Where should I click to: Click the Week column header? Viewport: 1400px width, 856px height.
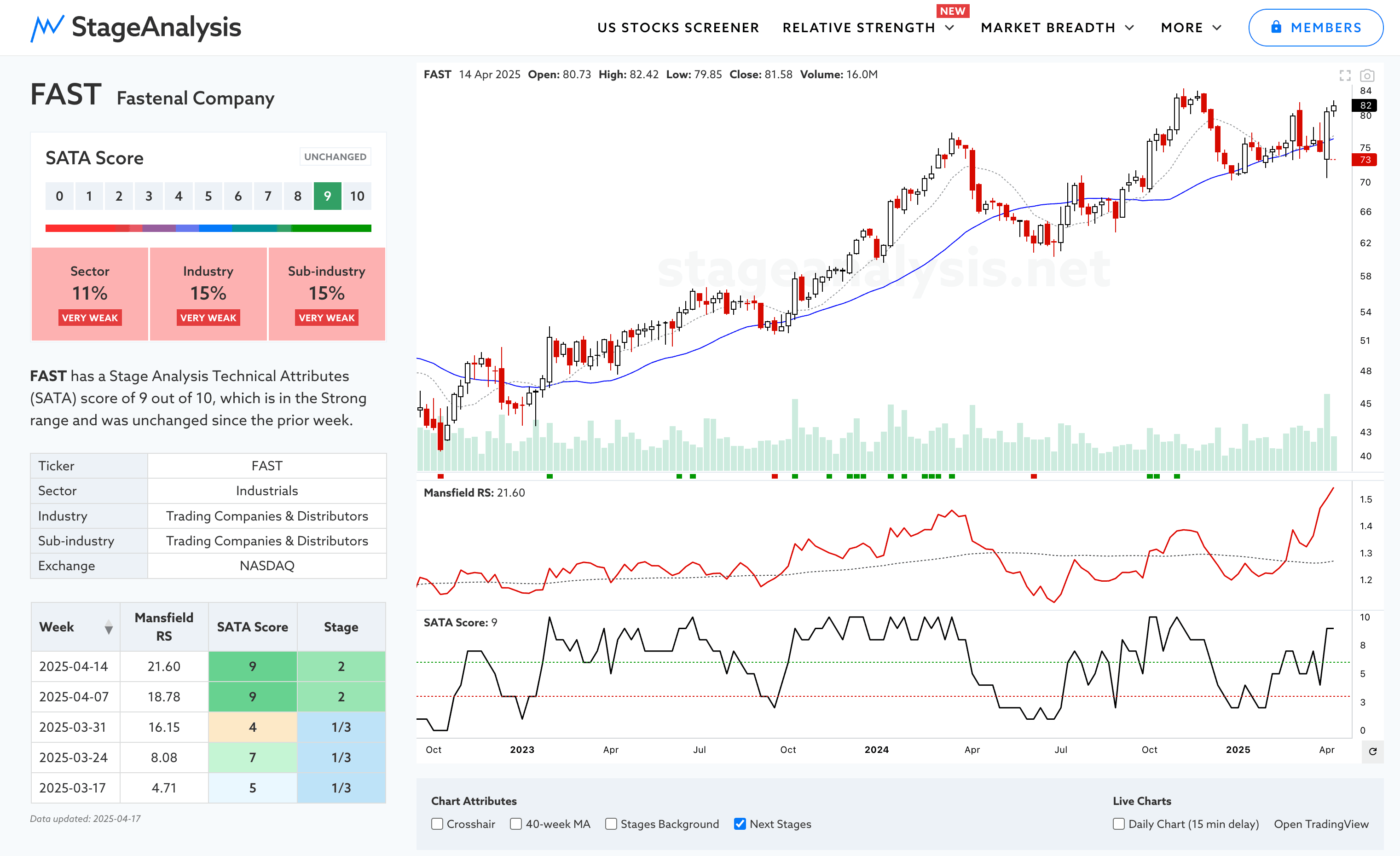(75, 627)
